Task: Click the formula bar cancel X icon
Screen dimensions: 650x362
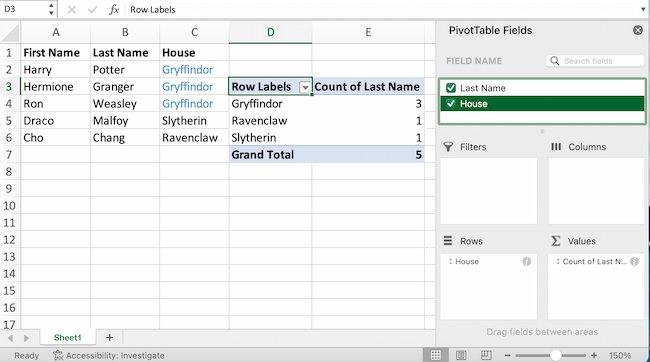Action: pyautogui.click(x=72, y=10)
